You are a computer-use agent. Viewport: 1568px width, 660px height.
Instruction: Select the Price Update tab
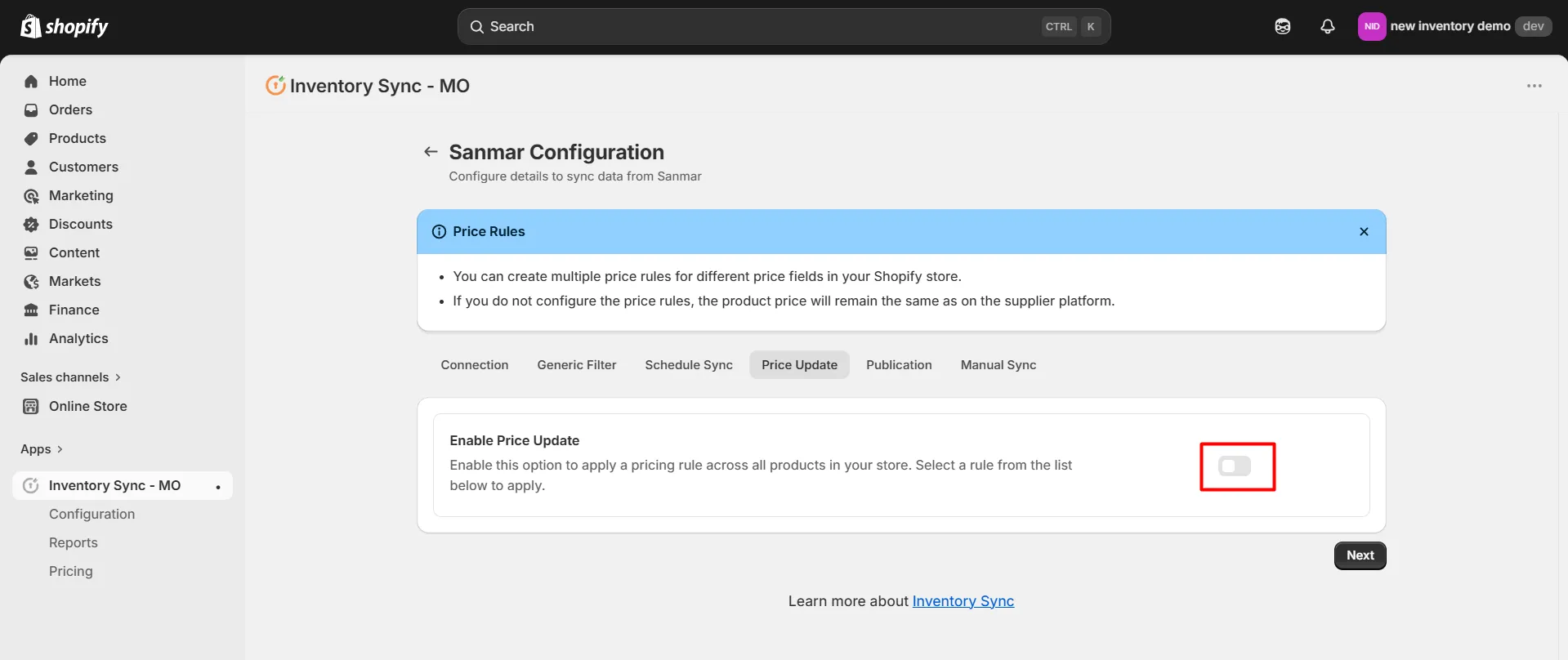[x=799, y=365]
